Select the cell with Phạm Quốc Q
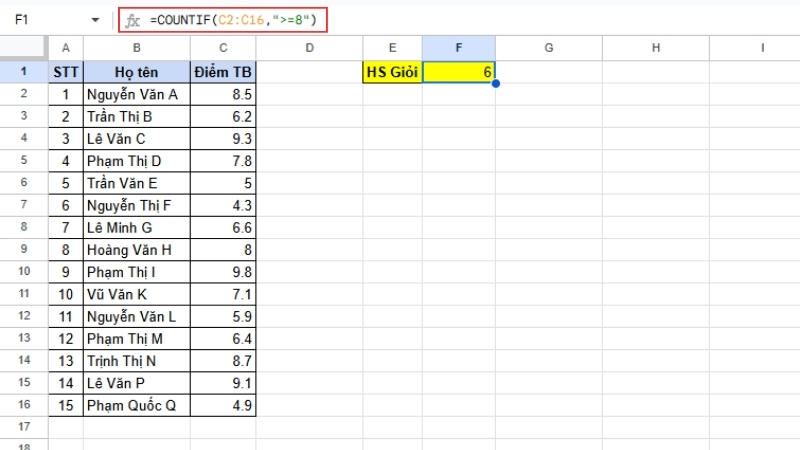The height and width of the screenshot is (450, 800). (136, 405)
